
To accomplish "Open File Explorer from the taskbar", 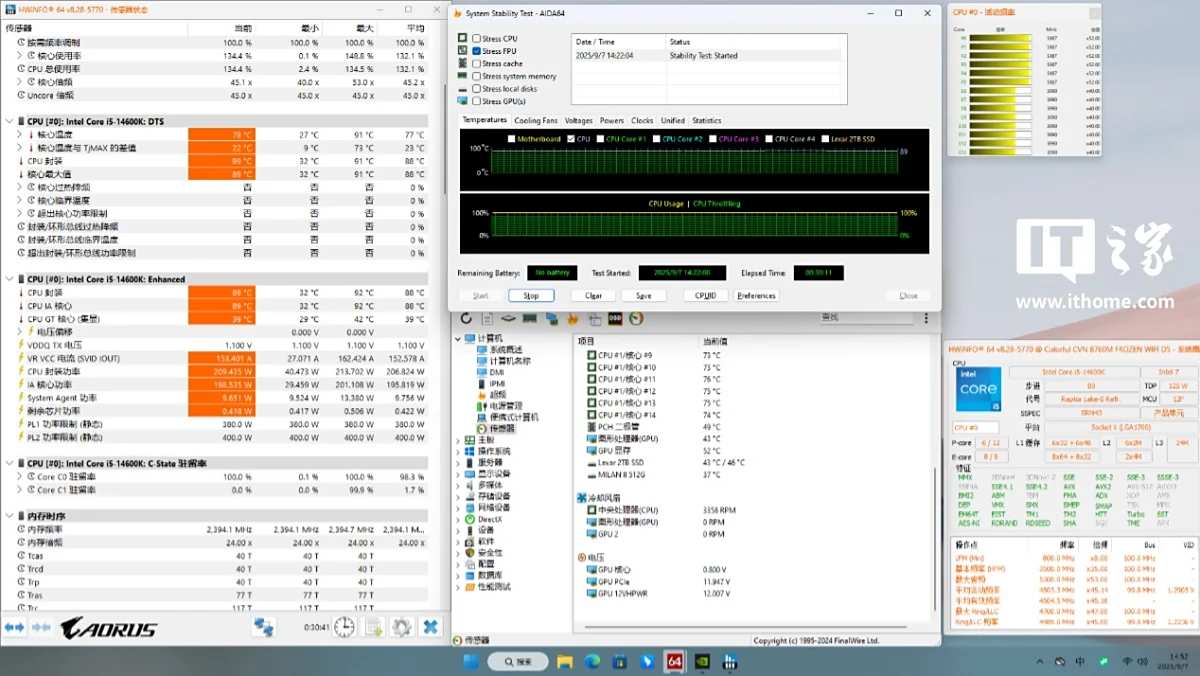I will click(565, 662).
